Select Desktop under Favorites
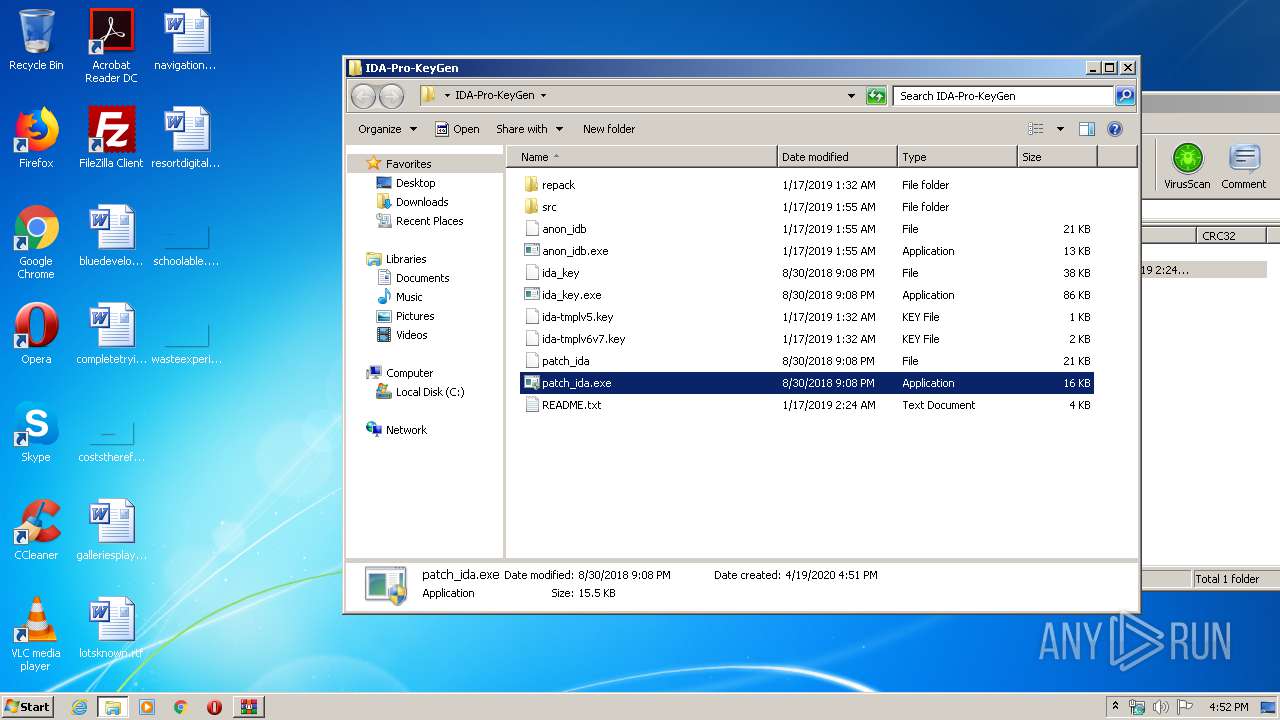Image resolution: width=1280 pixels, height=720 pixels. (415, 183)
